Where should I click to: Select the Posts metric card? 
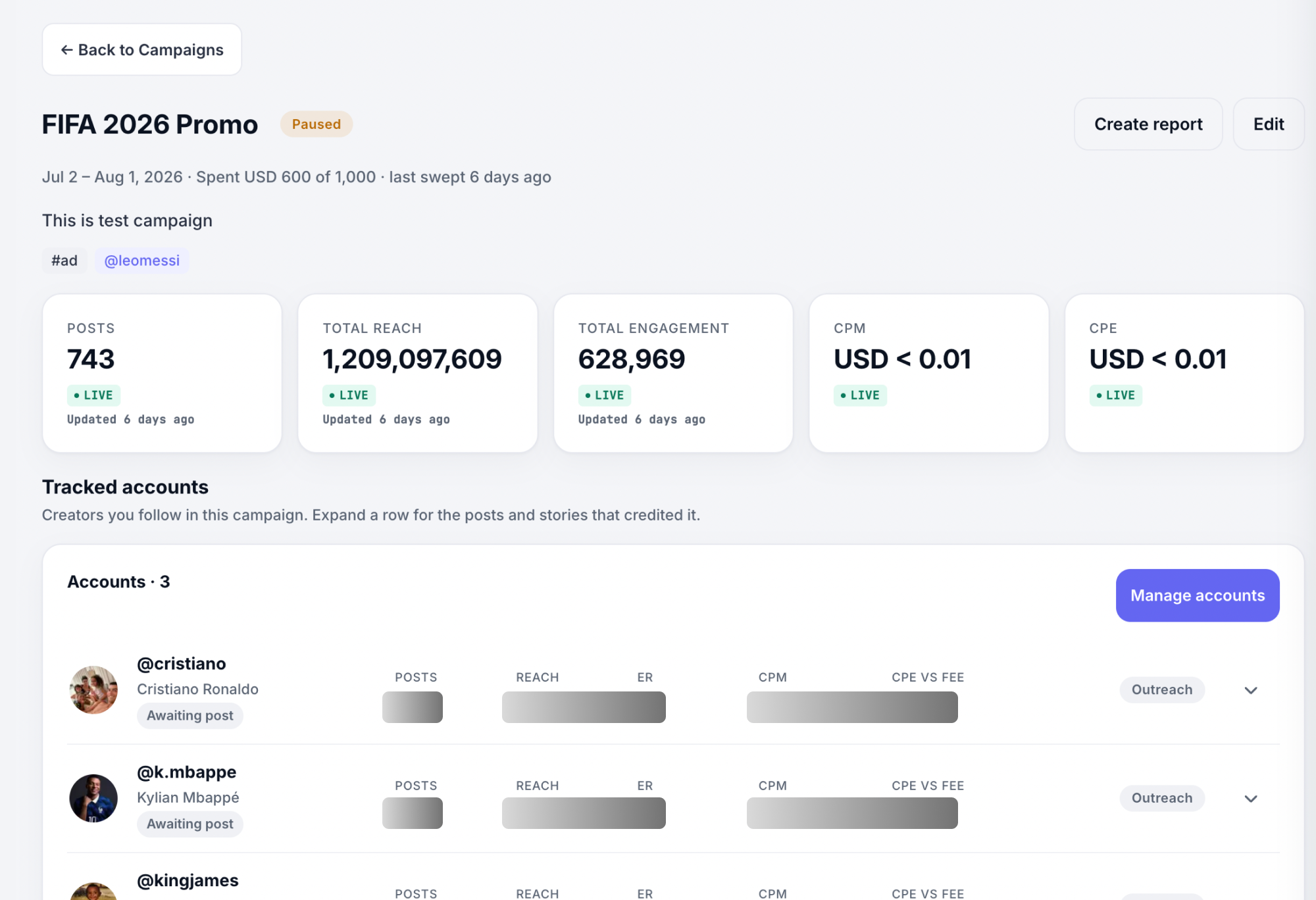(163, 373)
